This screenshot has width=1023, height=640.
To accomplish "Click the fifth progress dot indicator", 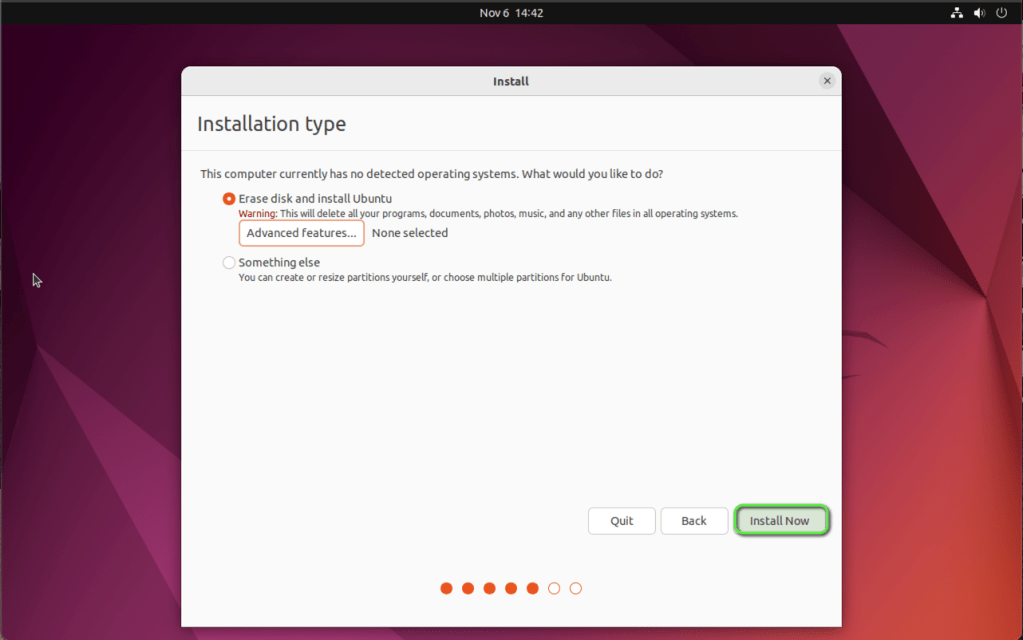I will 533,588.
